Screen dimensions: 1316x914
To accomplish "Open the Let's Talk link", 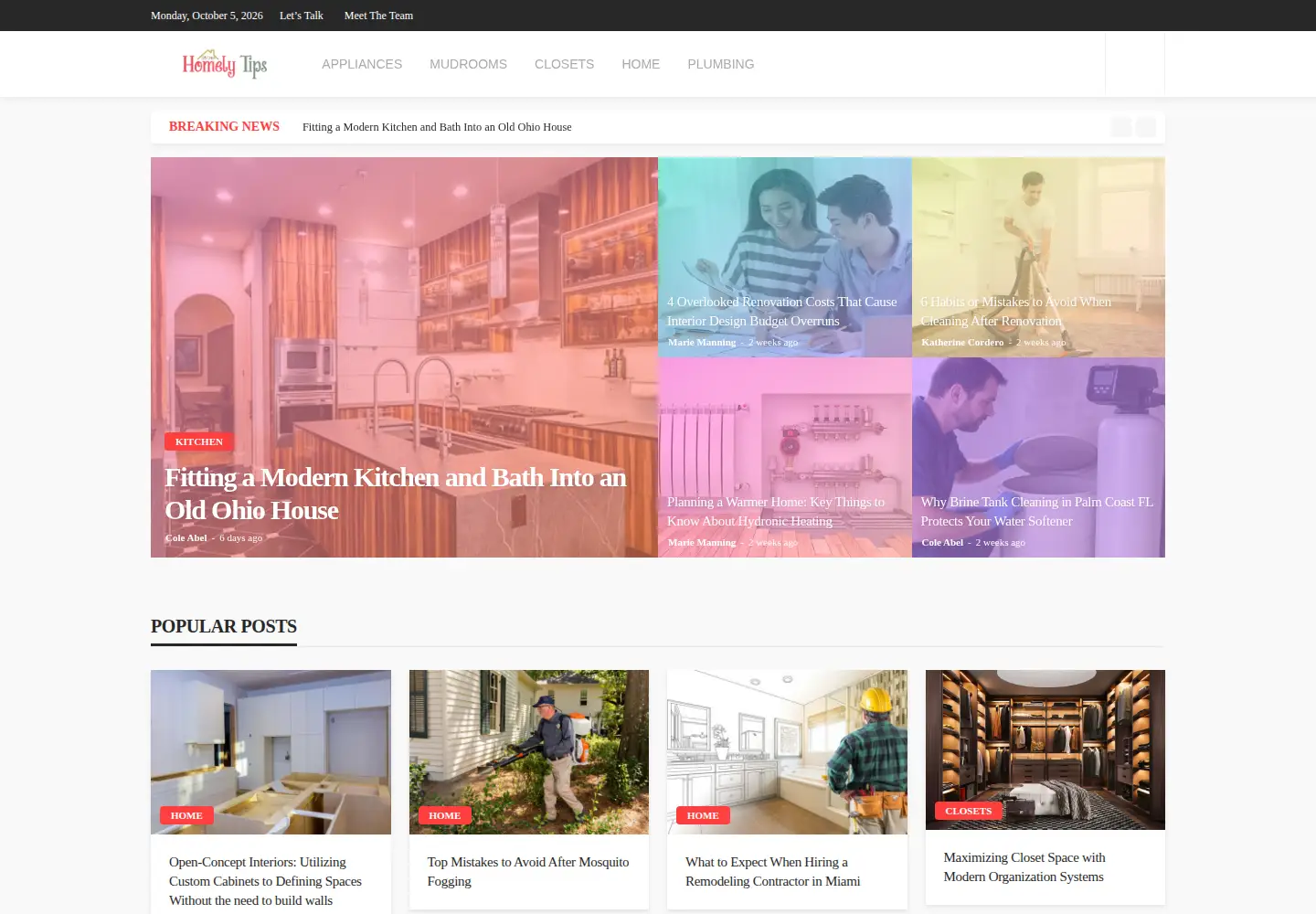I will [302, 16].
